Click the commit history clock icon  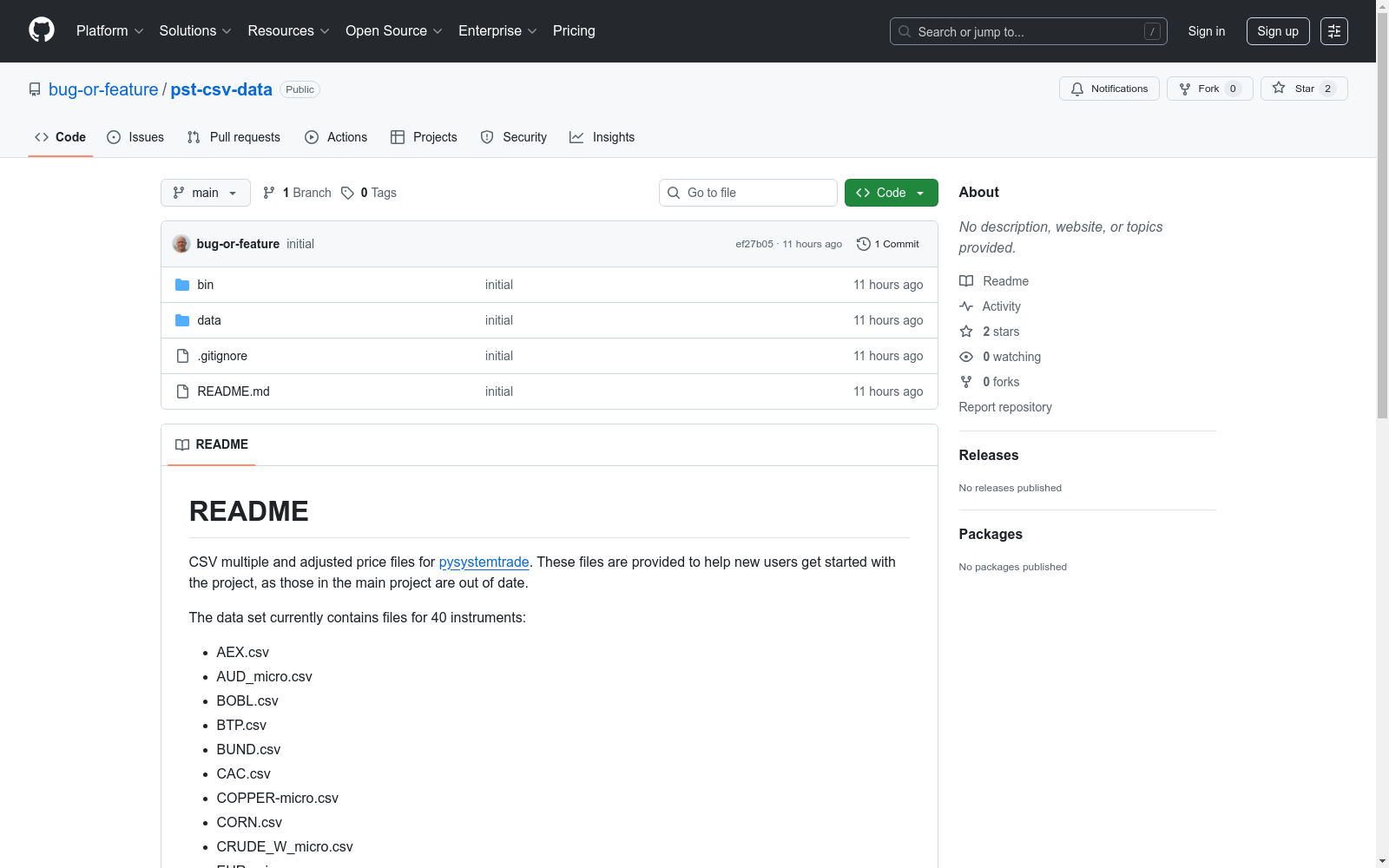pyautogui.click(x=863, y=244)
